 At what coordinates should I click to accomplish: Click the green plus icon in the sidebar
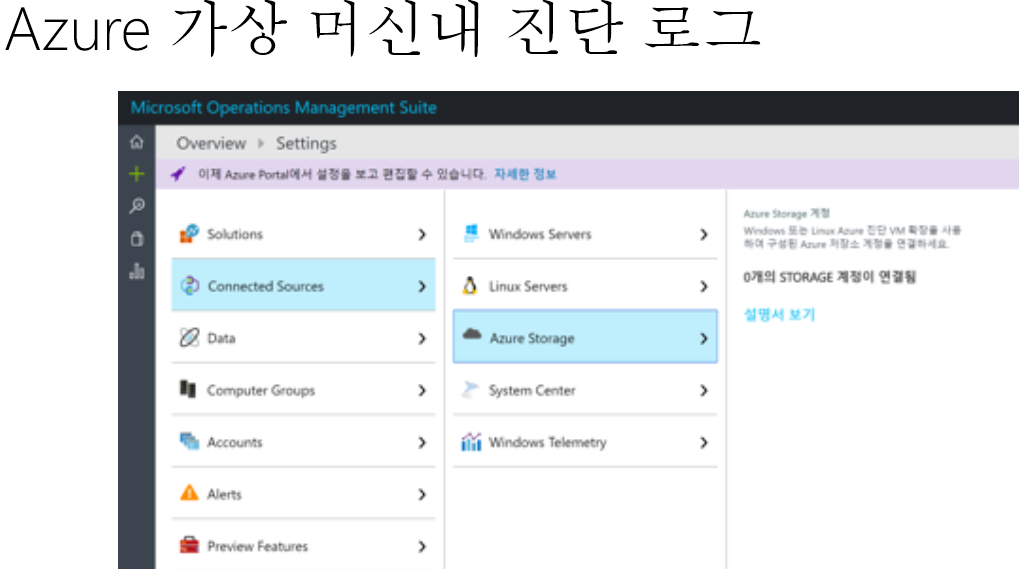pos(136,173)
